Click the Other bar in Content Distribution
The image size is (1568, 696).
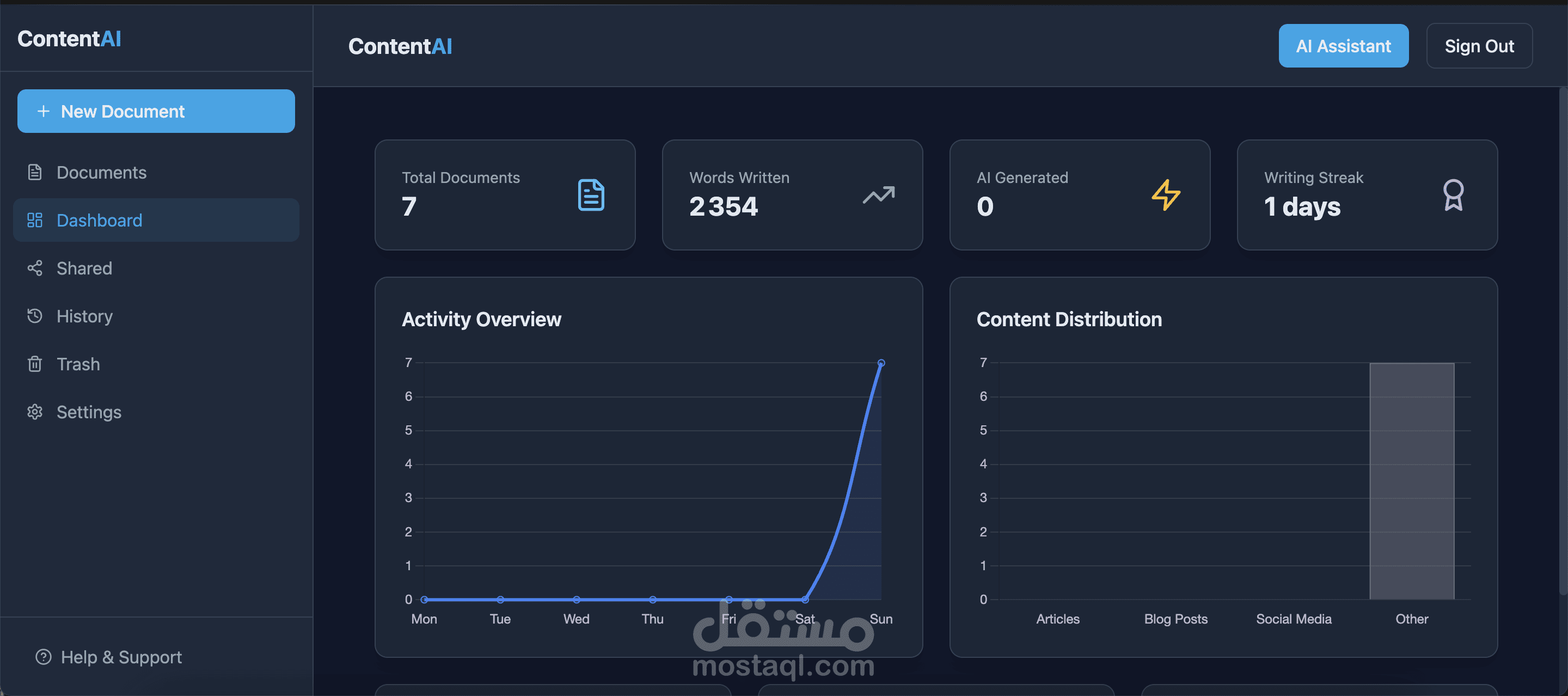[1412, 481]
